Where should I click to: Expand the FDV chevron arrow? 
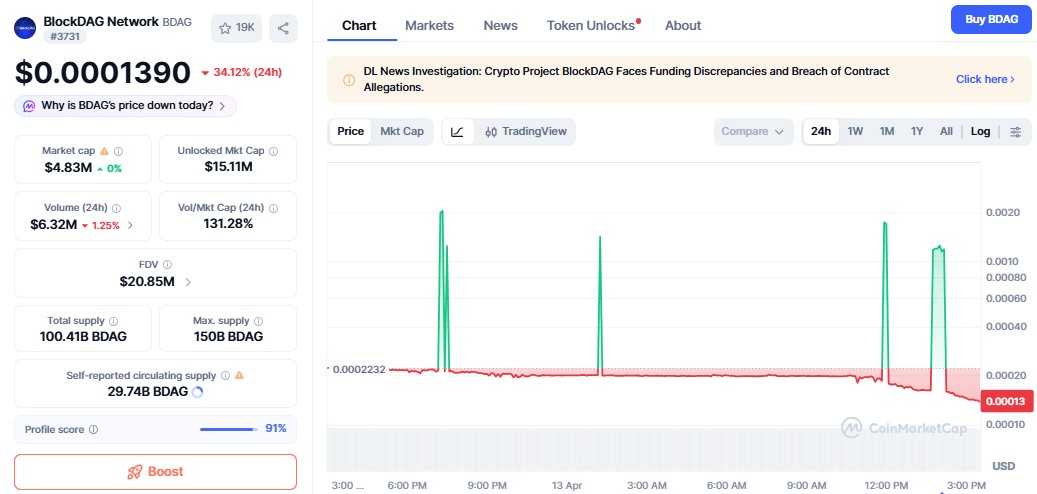coord(188,282)
